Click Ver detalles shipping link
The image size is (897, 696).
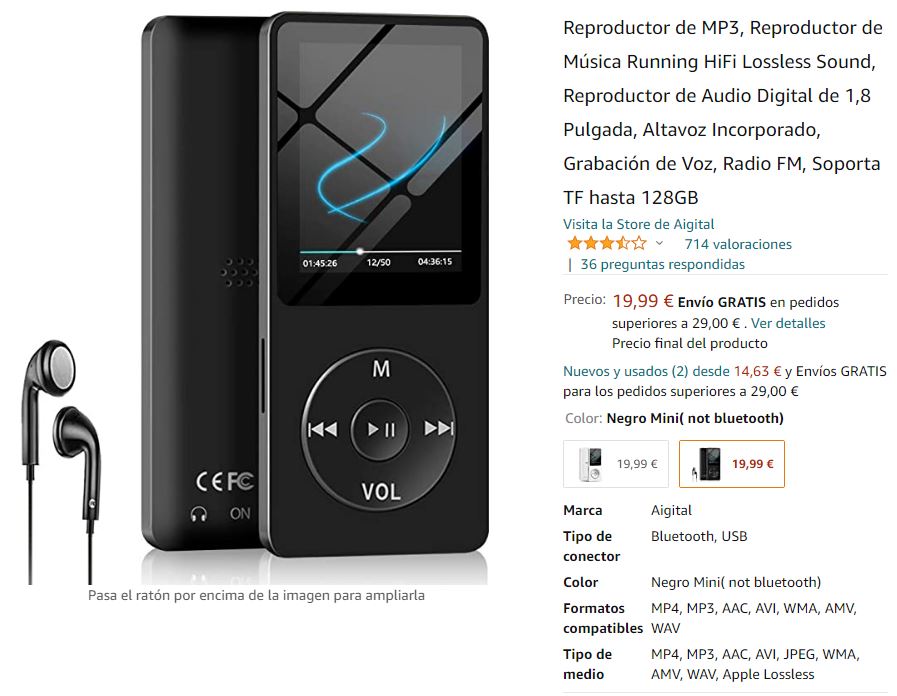click(x=788, y=323)
